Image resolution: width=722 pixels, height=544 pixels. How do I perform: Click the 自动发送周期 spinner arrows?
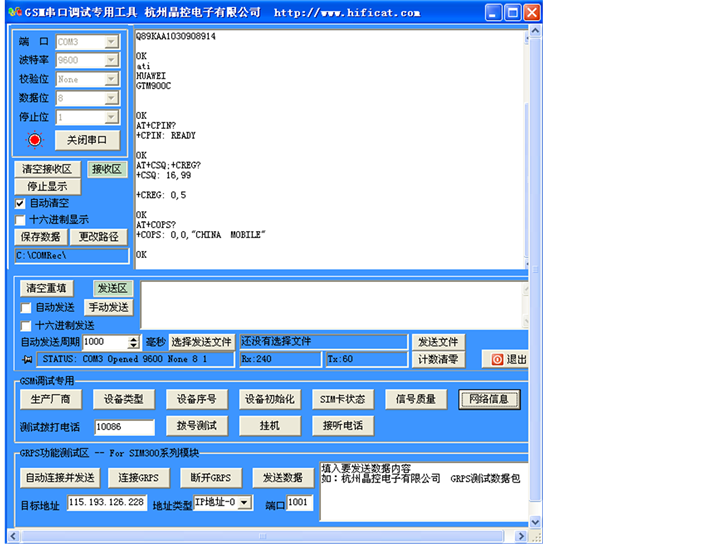click(x=134, y=342)
